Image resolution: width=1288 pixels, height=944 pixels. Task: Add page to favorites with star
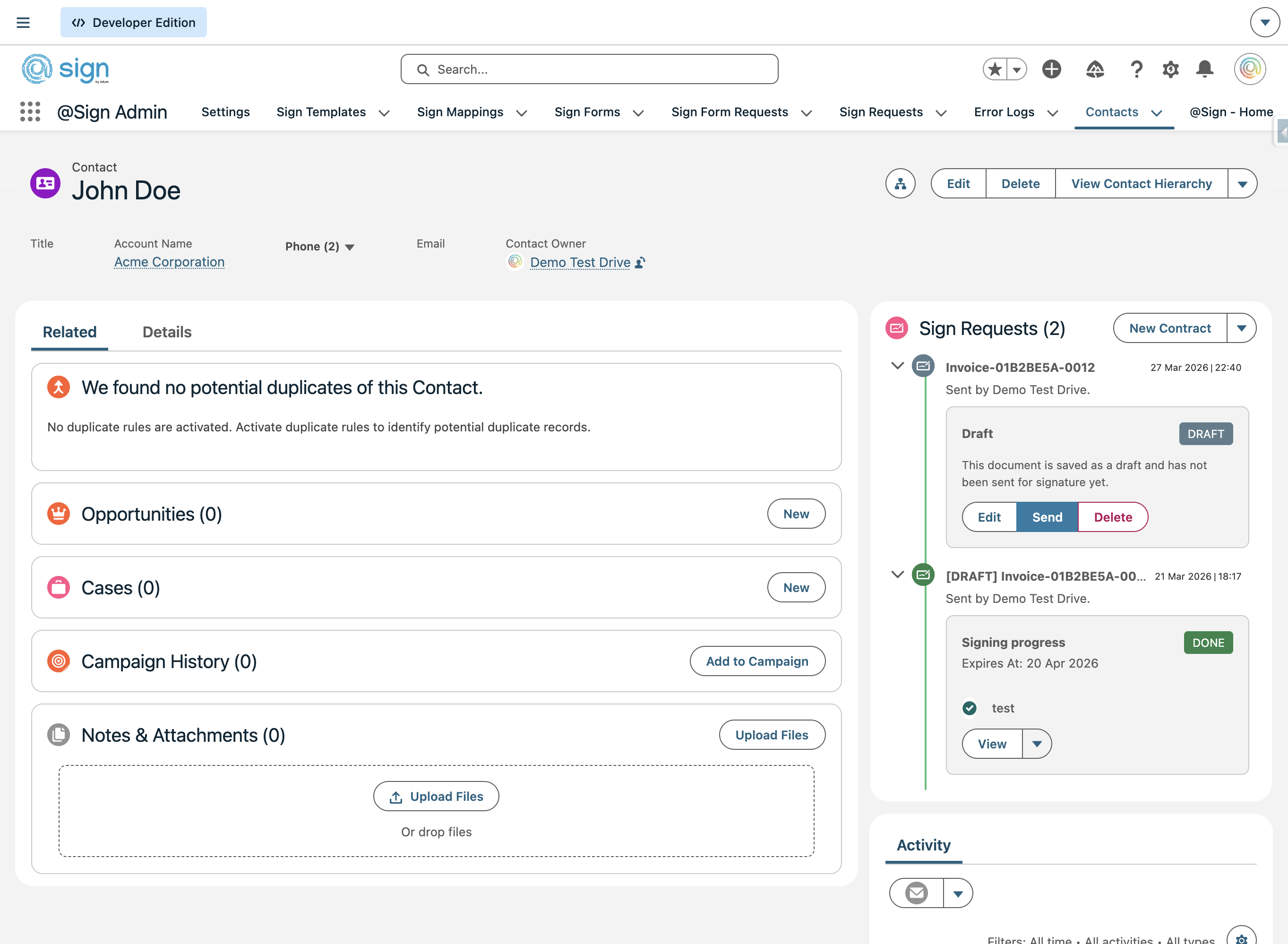pos(995,69)
